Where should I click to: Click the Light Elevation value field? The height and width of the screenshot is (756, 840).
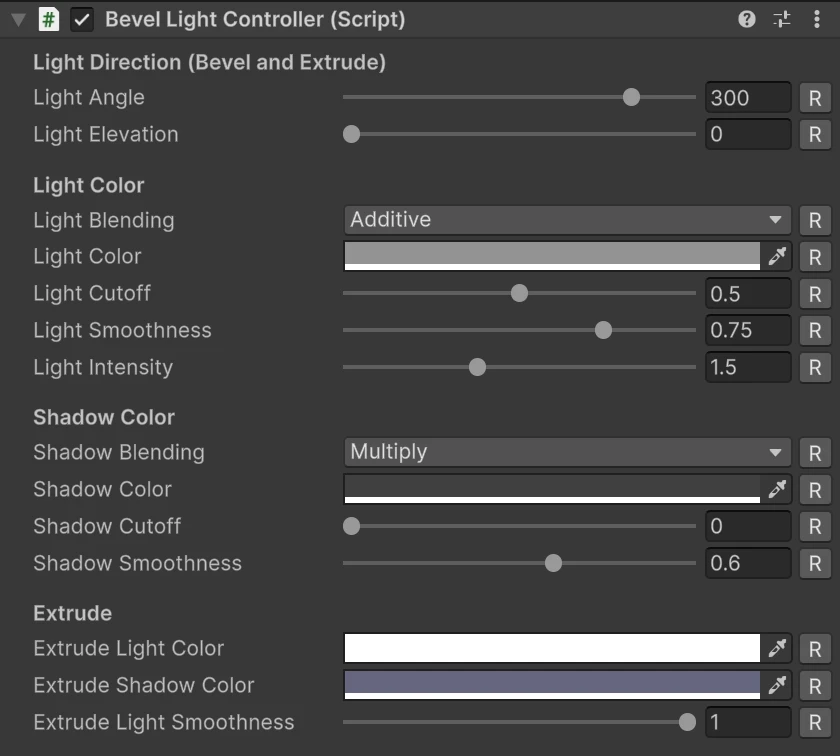point(748,134)
